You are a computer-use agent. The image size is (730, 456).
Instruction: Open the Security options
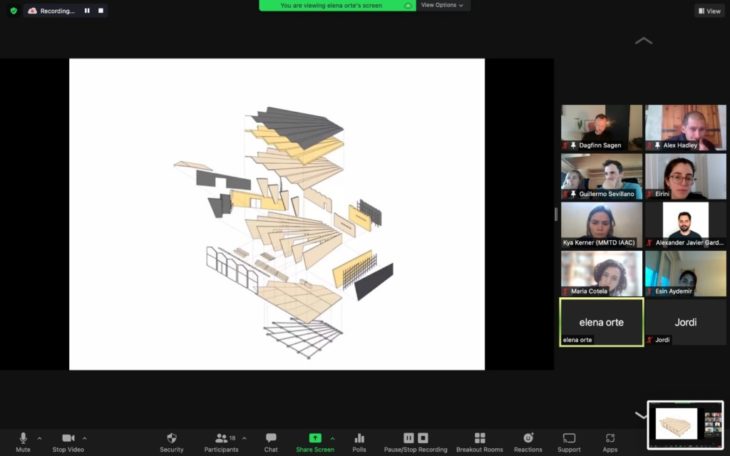pyautogui.click(x=172, y=440)
